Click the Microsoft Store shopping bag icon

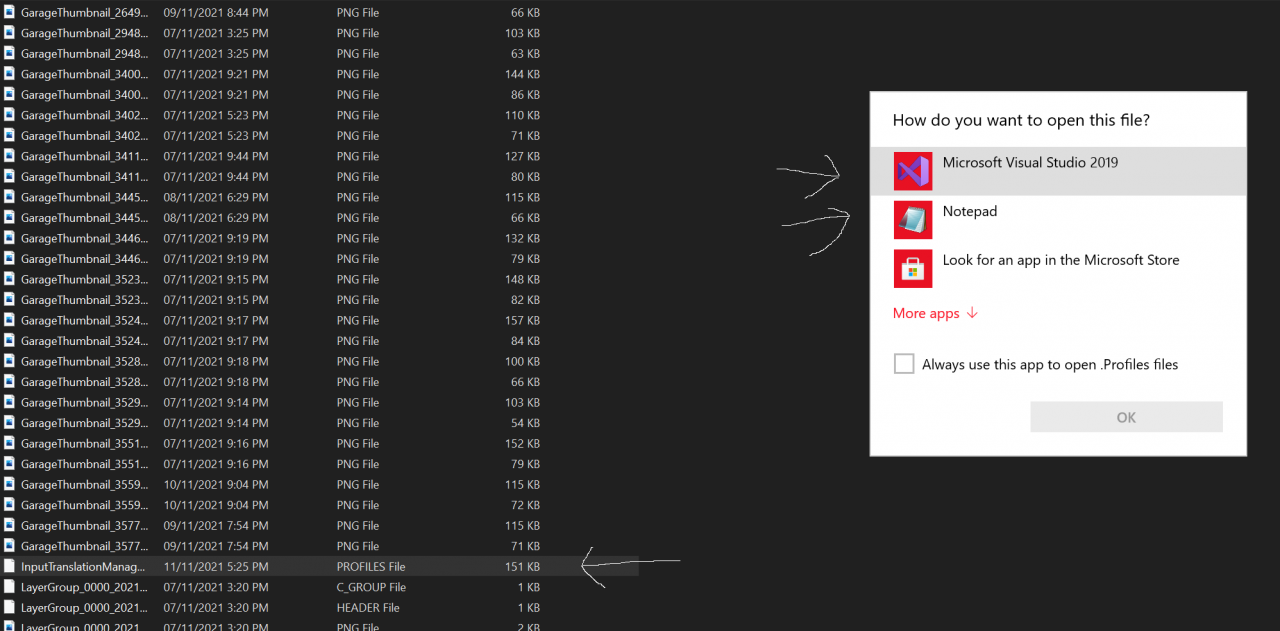click(x=913, y=268)
